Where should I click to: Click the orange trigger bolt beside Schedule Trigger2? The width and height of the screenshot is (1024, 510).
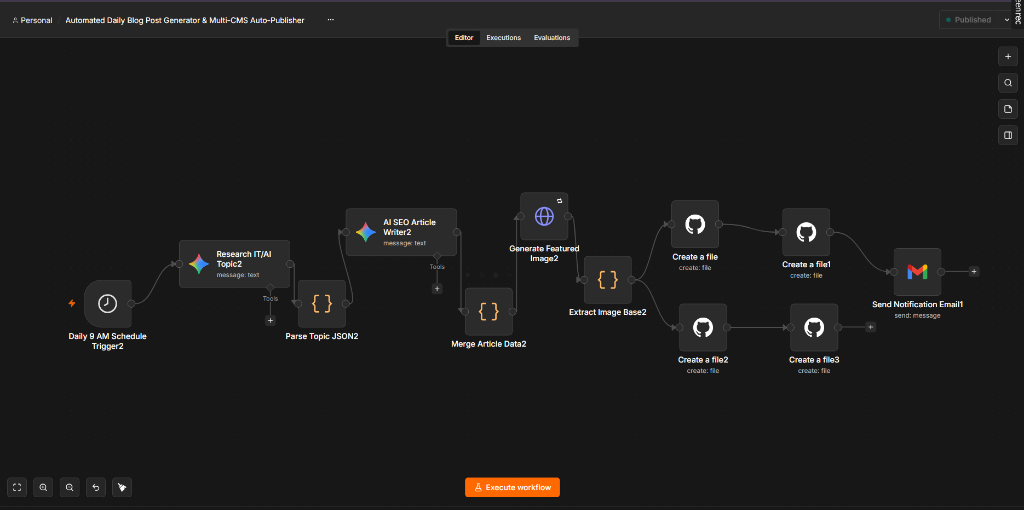click(x=72, y=304)
